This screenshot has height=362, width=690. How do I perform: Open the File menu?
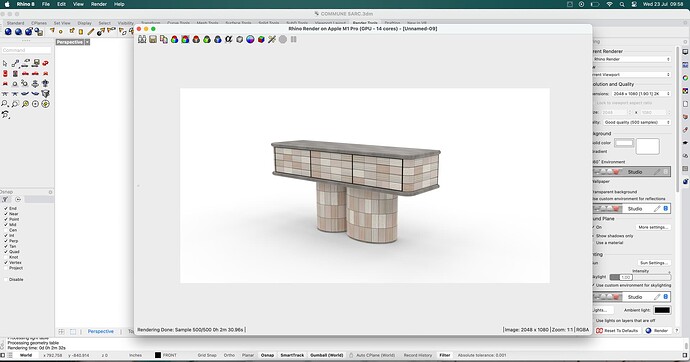pyautogui.click(x=46, y=4)
